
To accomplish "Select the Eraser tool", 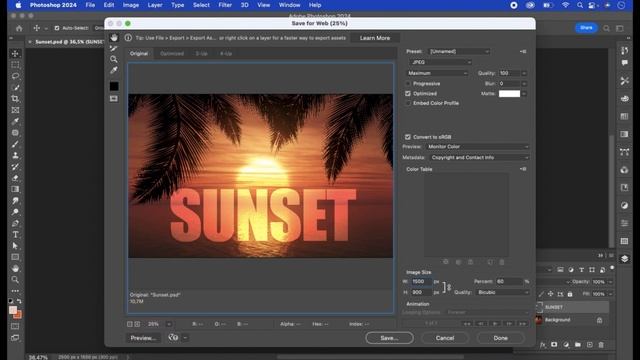I will pyautogui.click(x=15, y=178).
